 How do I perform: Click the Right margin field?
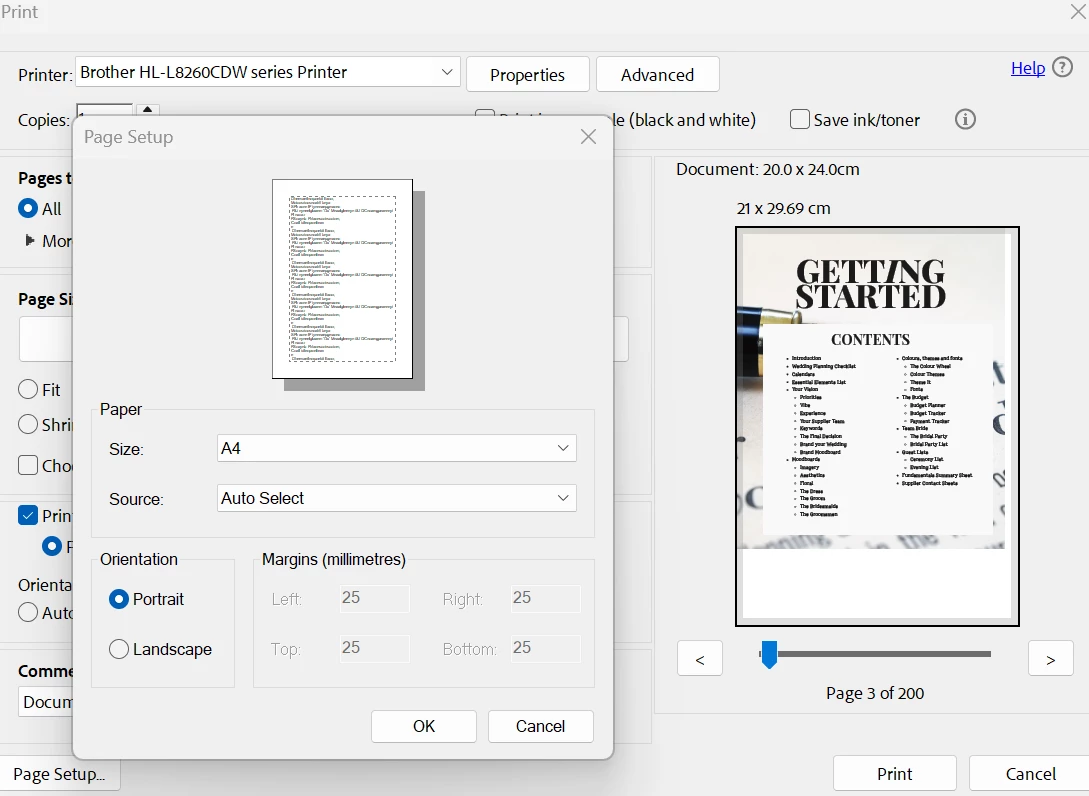pyautogui.click(x=546, y=598)
